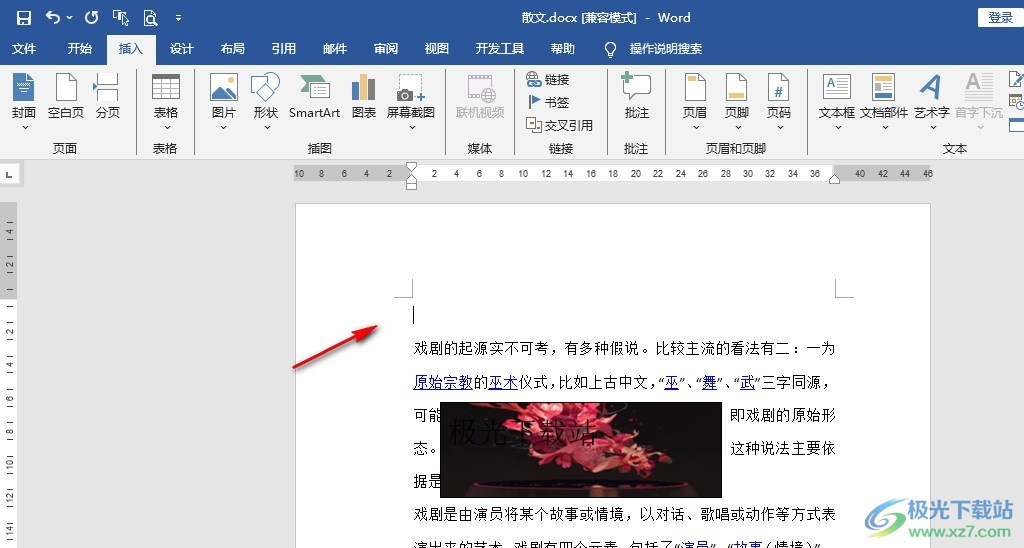The height and width of the screenshot is (548, 1024).
Task: Click the 链接 hyperlink button
Action: pyautogui.click(x=548, y=80)
